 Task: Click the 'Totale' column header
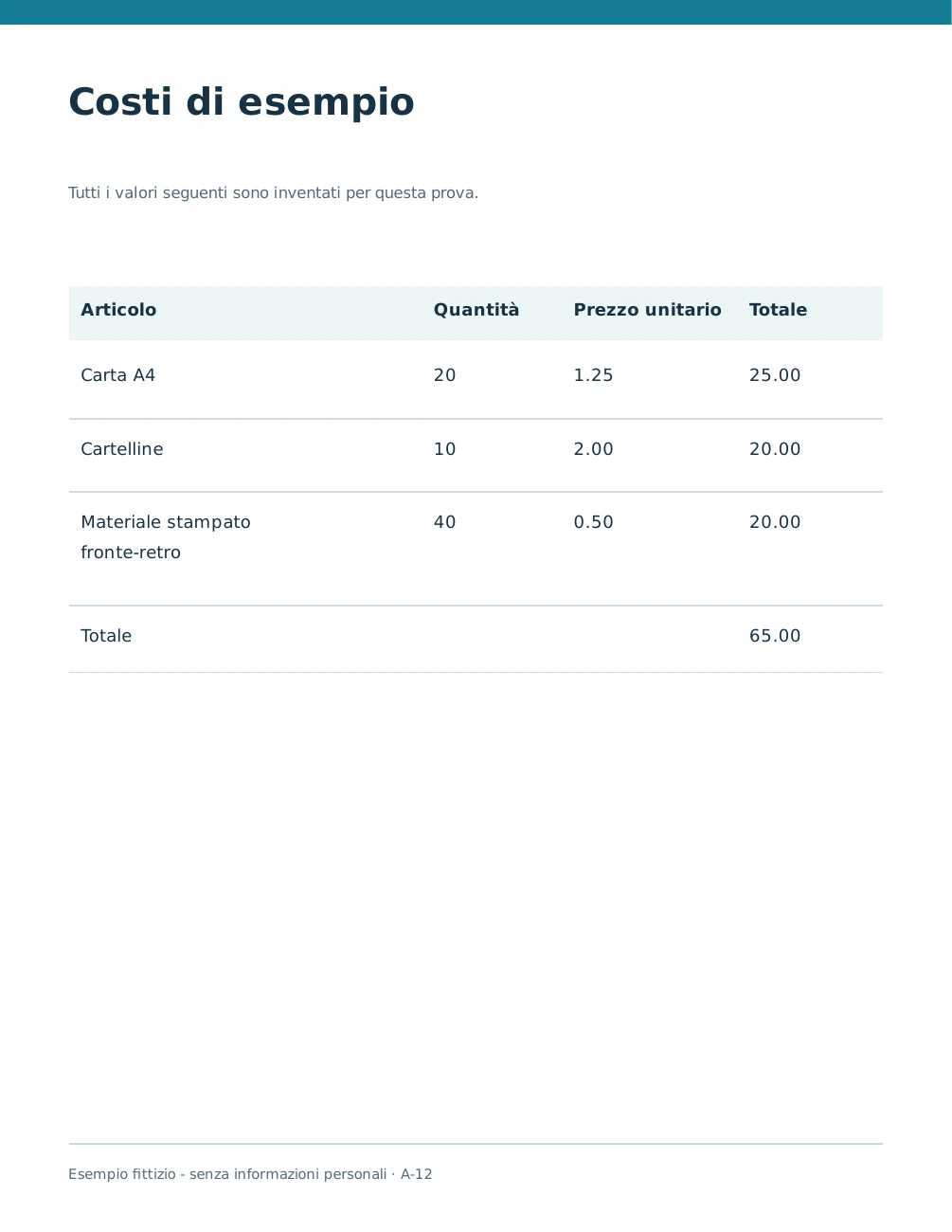click(x=778, y=310)
